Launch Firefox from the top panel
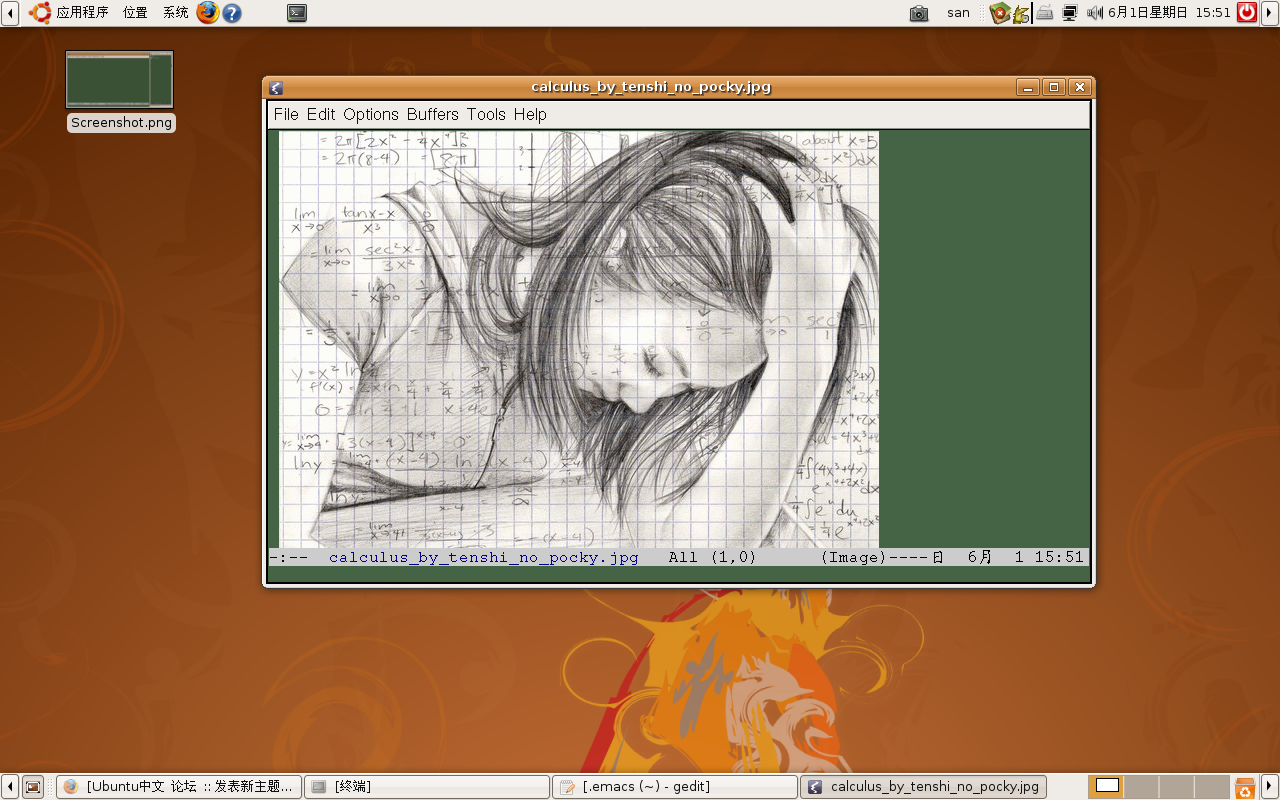 [x=208, y=13]
